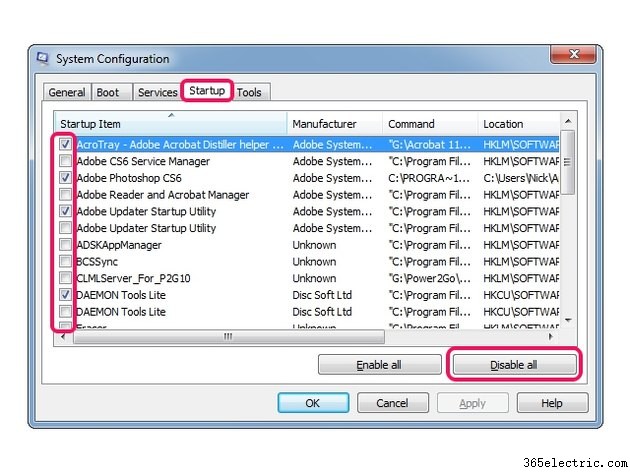Uncheck the Adobe Photoshop CS6 checkbox
Viewport: 630px width, 472px height.
pos(65,177)
